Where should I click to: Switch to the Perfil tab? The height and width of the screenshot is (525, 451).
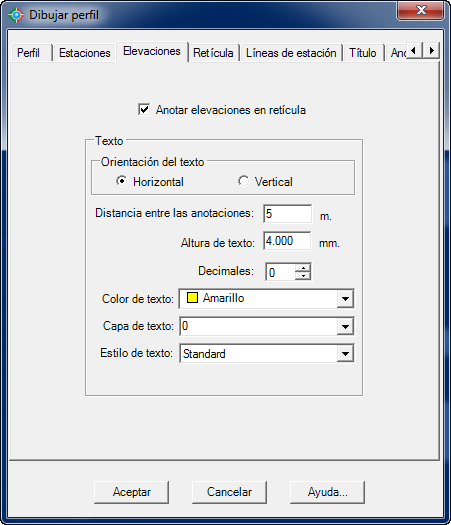tap(29, 53)
